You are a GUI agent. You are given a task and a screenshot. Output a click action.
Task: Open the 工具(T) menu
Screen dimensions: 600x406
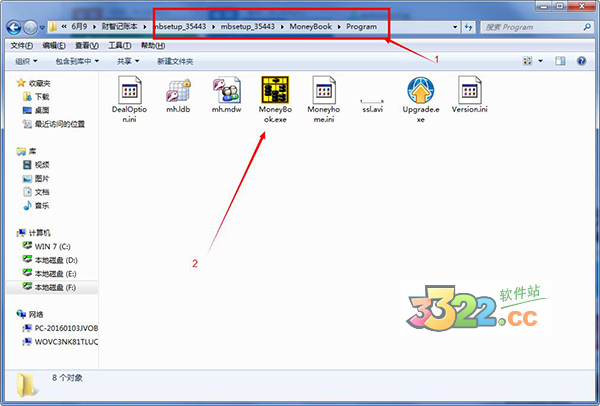click(119, 46)
